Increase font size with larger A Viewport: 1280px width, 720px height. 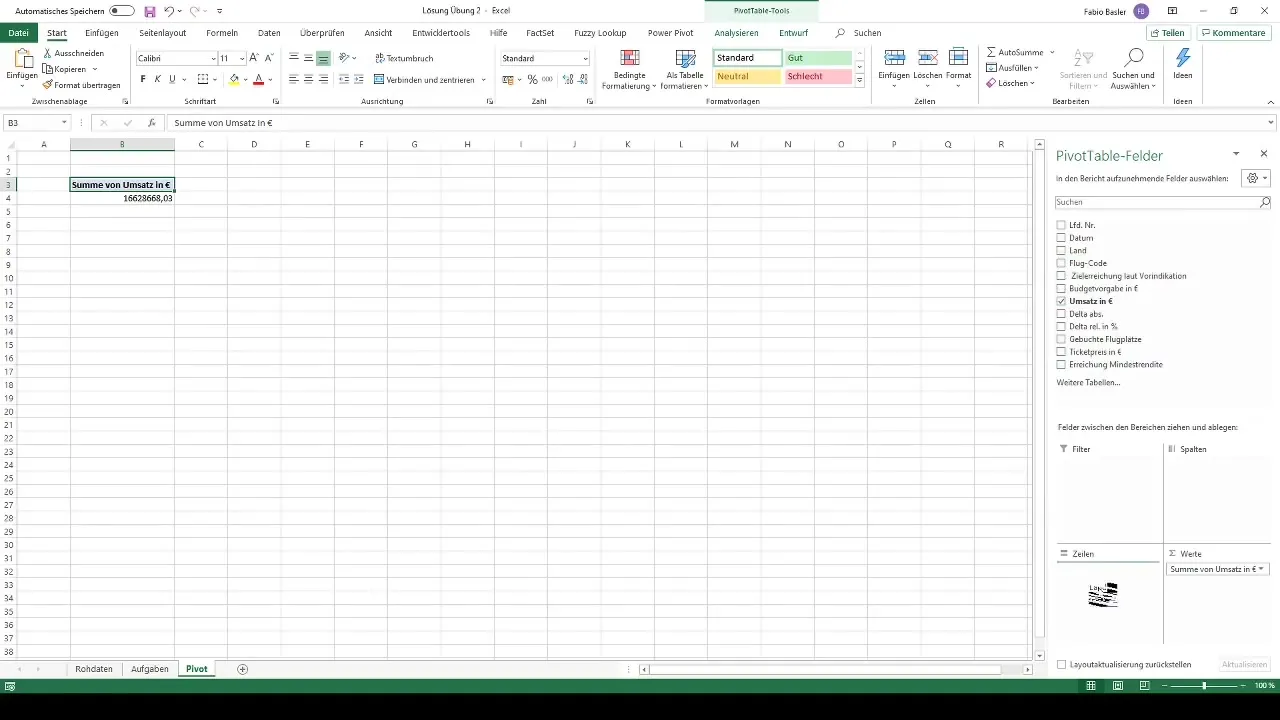[254, 58]
